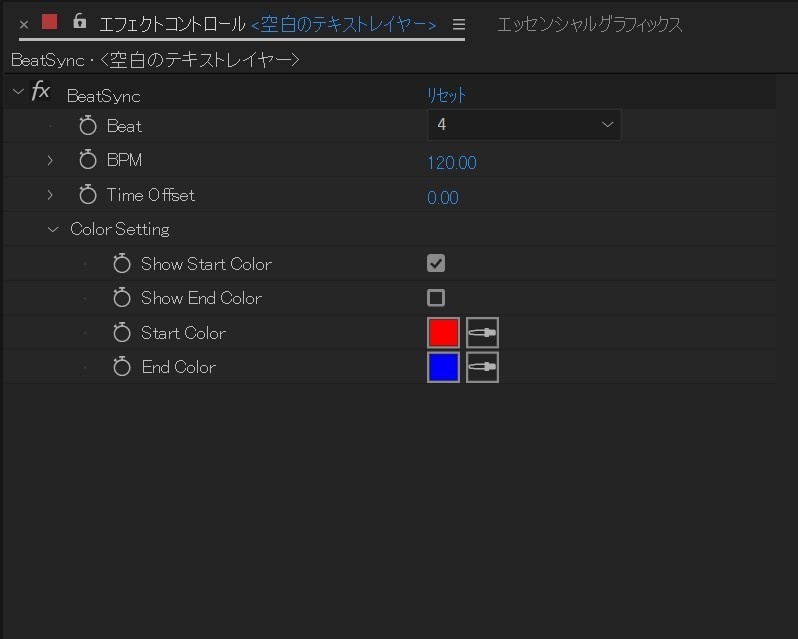The width and height of the screenshot is (798, 639).
Task: Click the Show Start Color label
Action: pos(207,264)
